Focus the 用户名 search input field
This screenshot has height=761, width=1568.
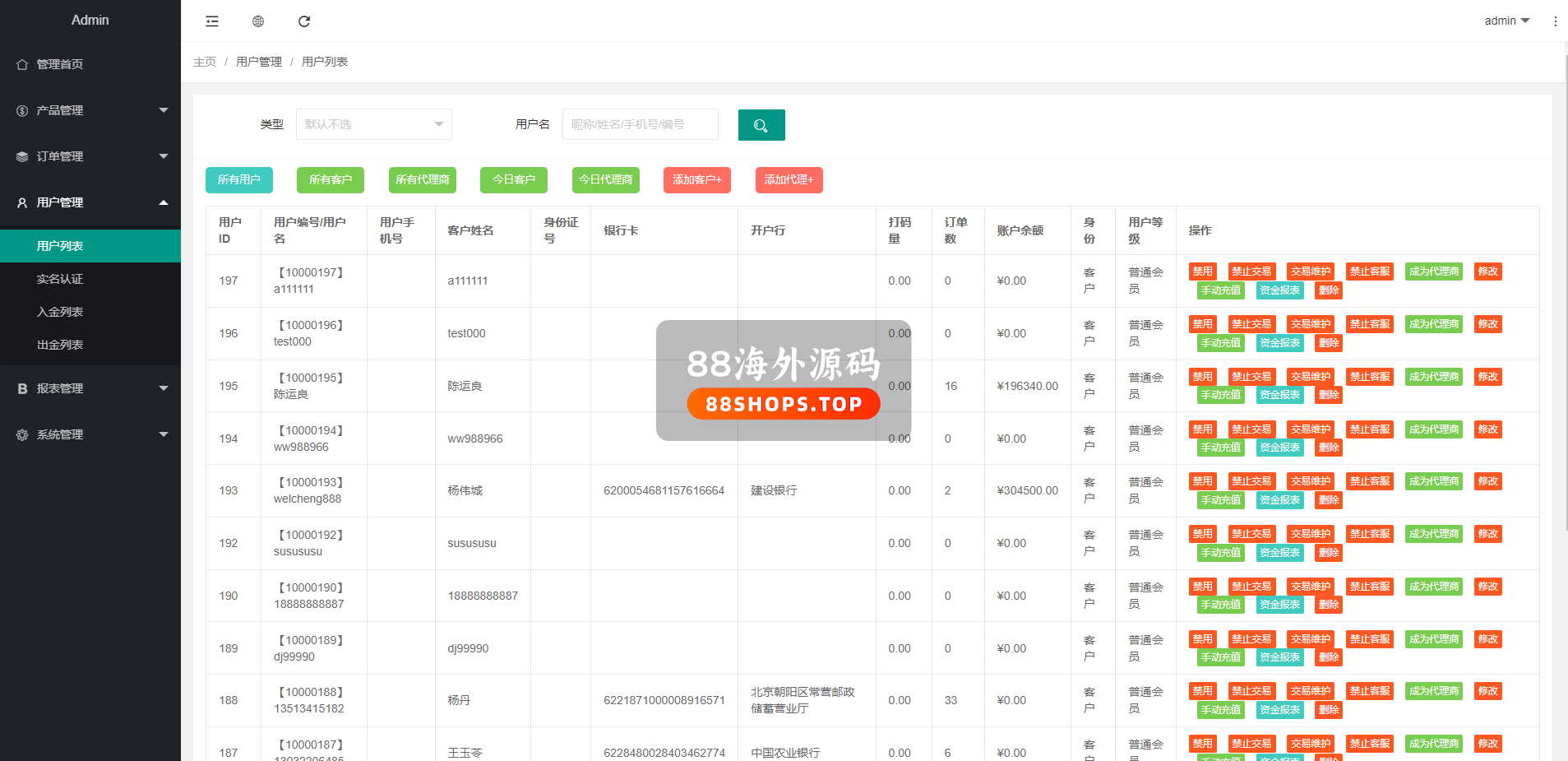pyautogui.click(x=640, y=124)
